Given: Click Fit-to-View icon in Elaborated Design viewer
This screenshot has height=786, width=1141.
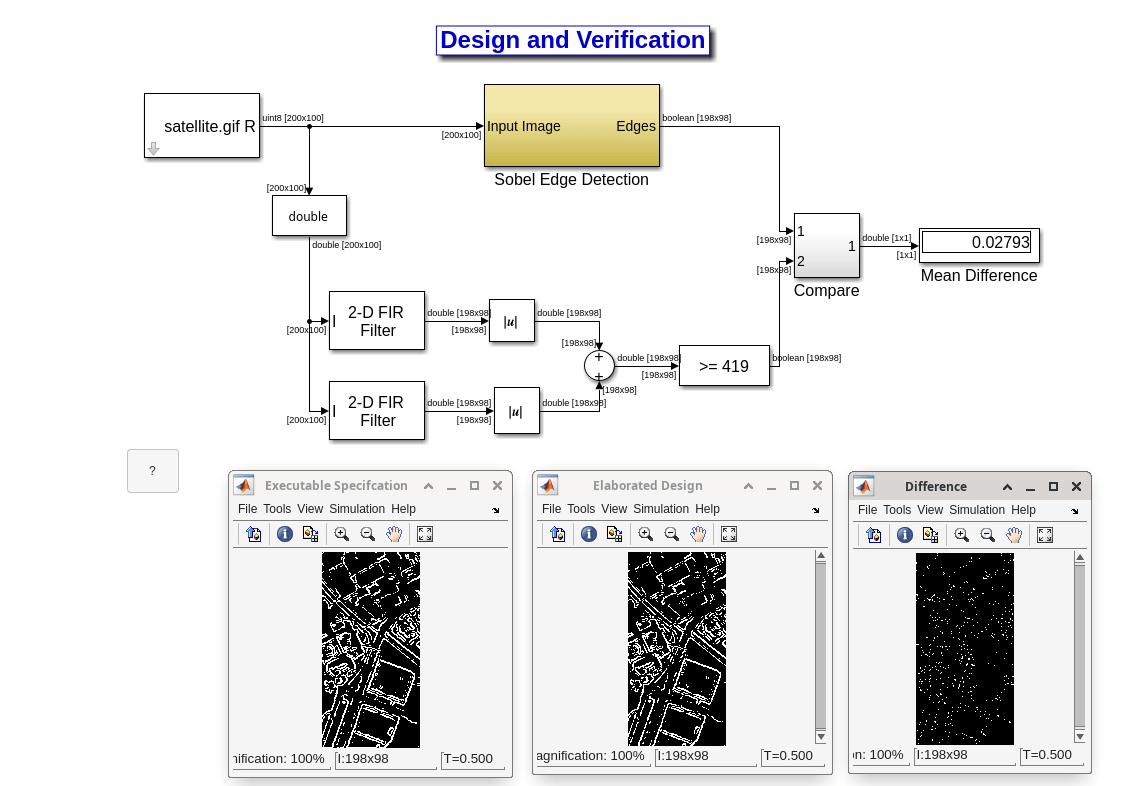Looking at the screenshot, I should click(728, 533).
